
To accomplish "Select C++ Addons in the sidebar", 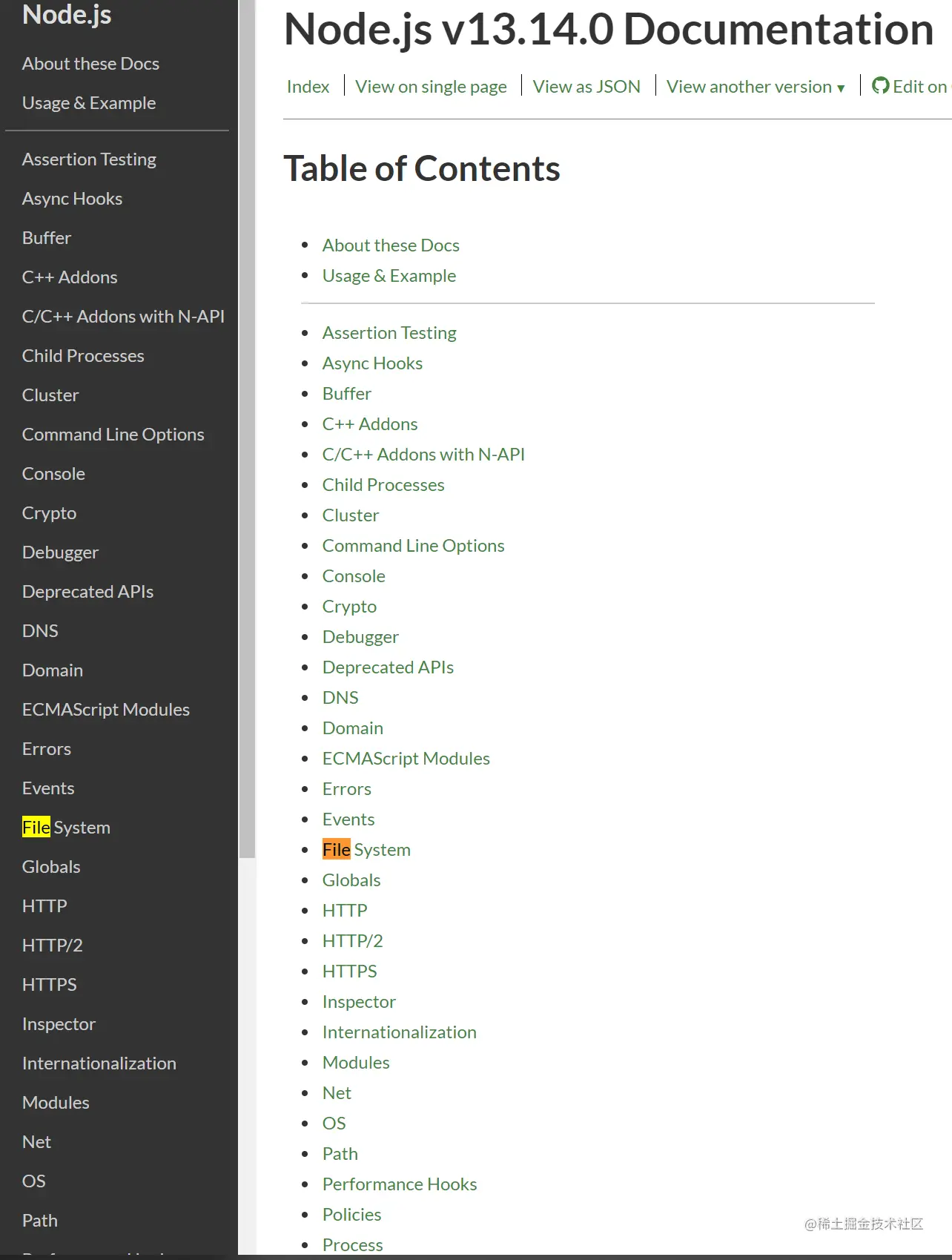I will pyautogui.click(x=70, y=277).
